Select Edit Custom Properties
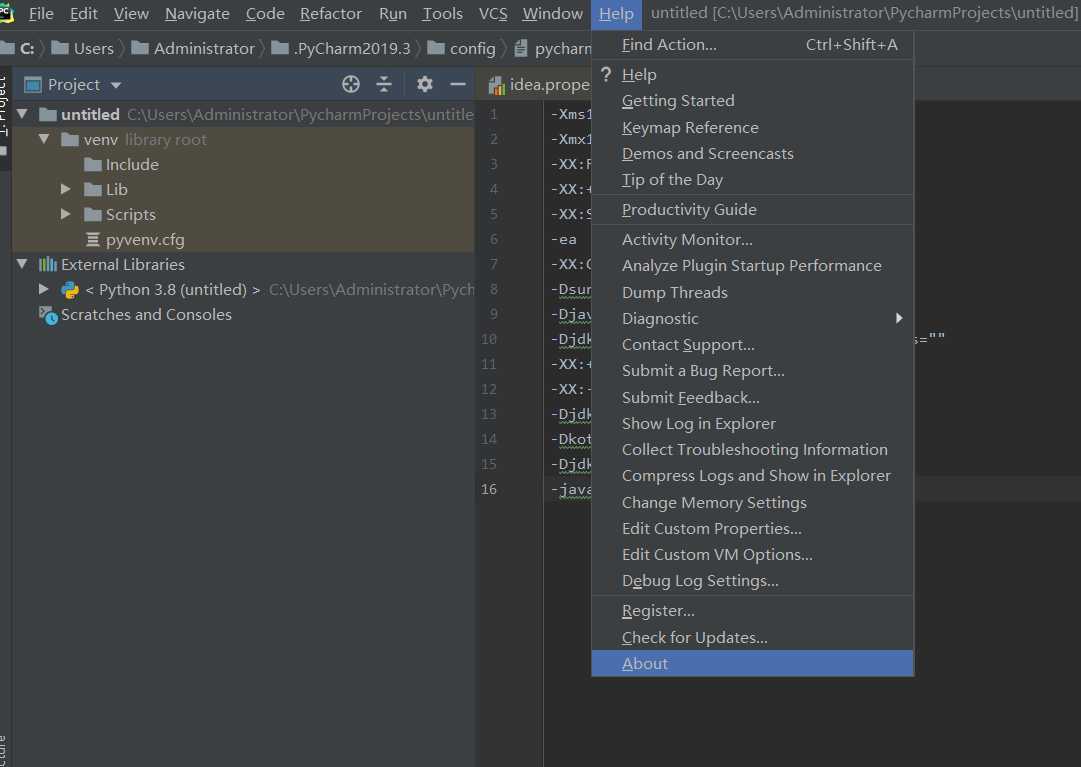The height and width of the screenshot is (767, 1081). pyautogui.click(x=753, y=529)
